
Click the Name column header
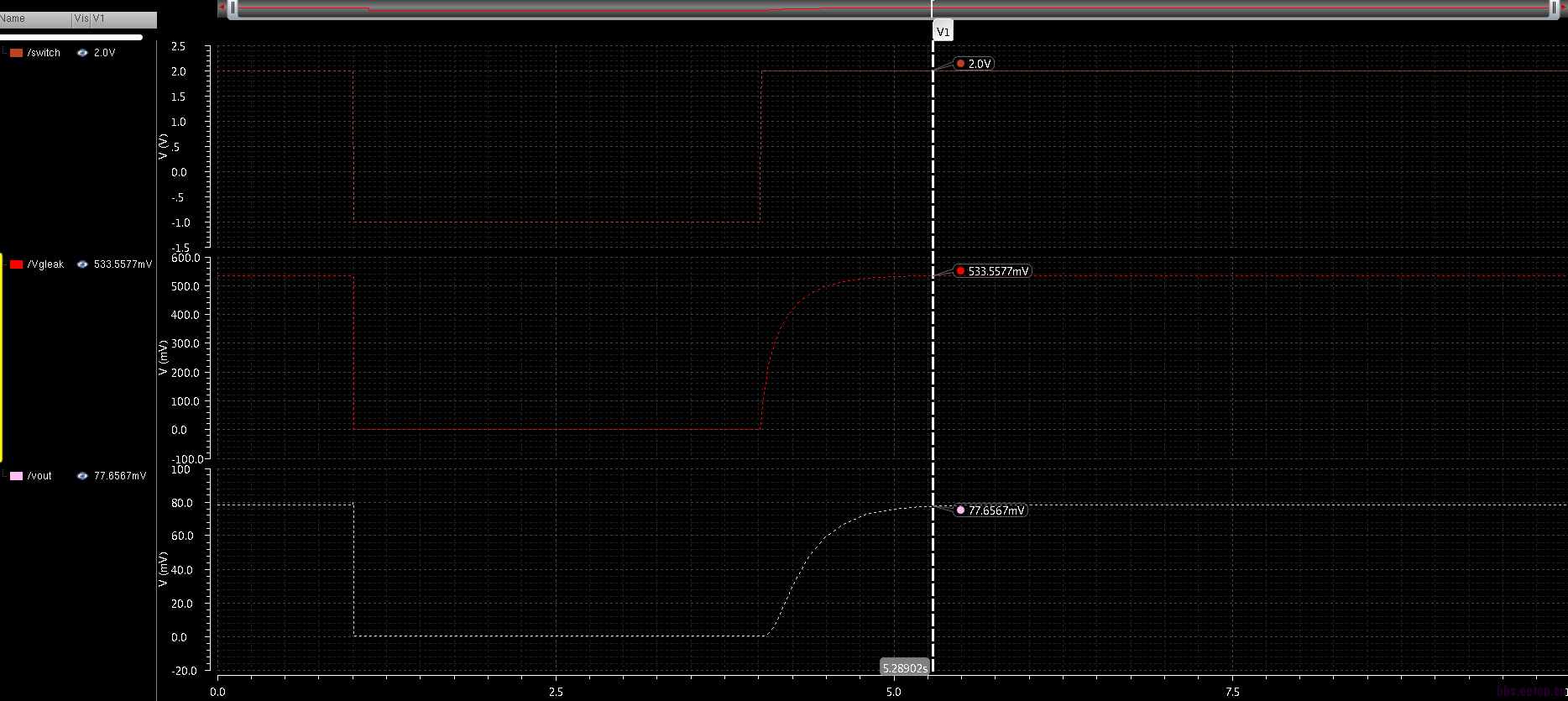(x=35, y=18)
